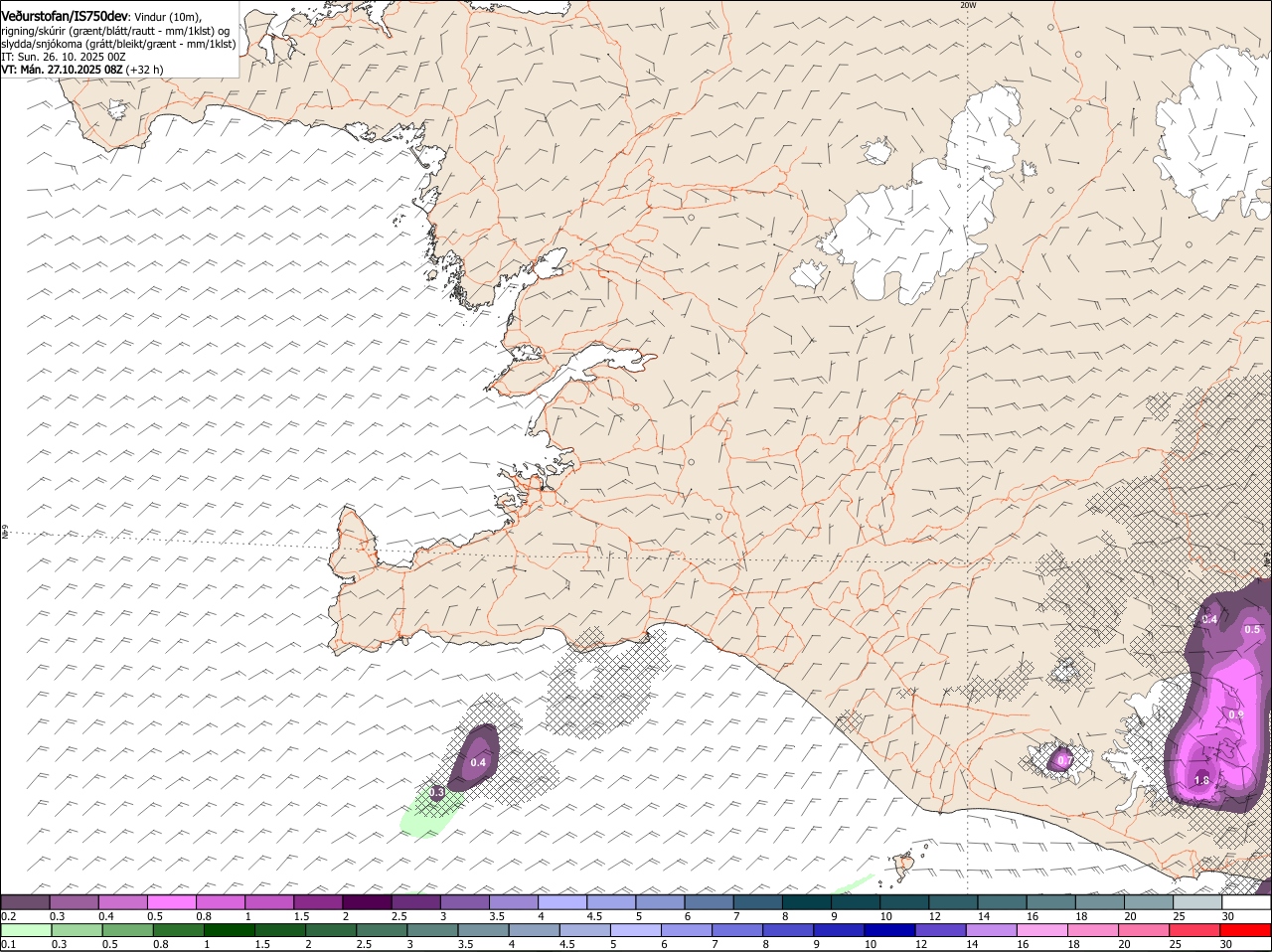This screenshot has height=952, width=1272.
Task: Click the '30' label under upper legend row
Action: (1228, 916)
